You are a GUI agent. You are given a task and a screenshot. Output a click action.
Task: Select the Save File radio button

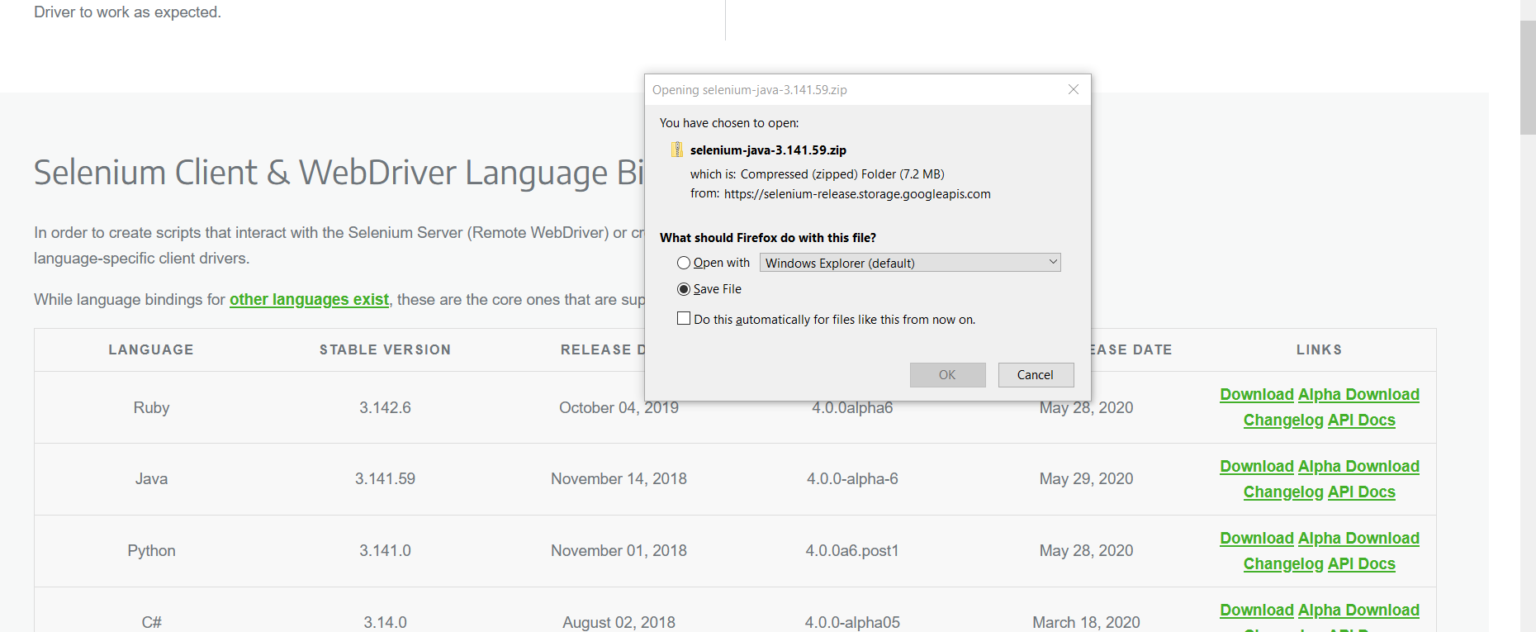pos(684,289)
